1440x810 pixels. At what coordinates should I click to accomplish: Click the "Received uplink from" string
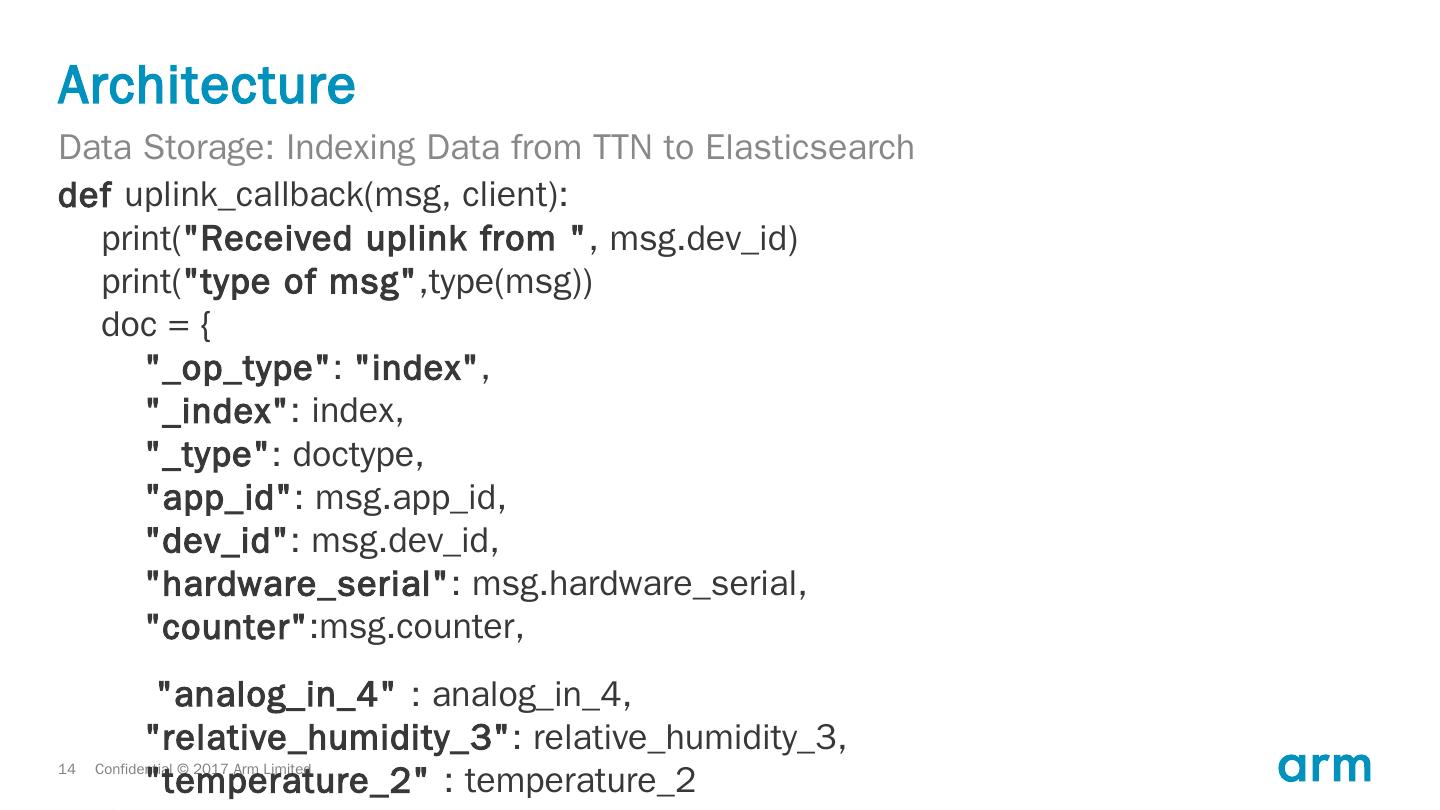point(385,239)
